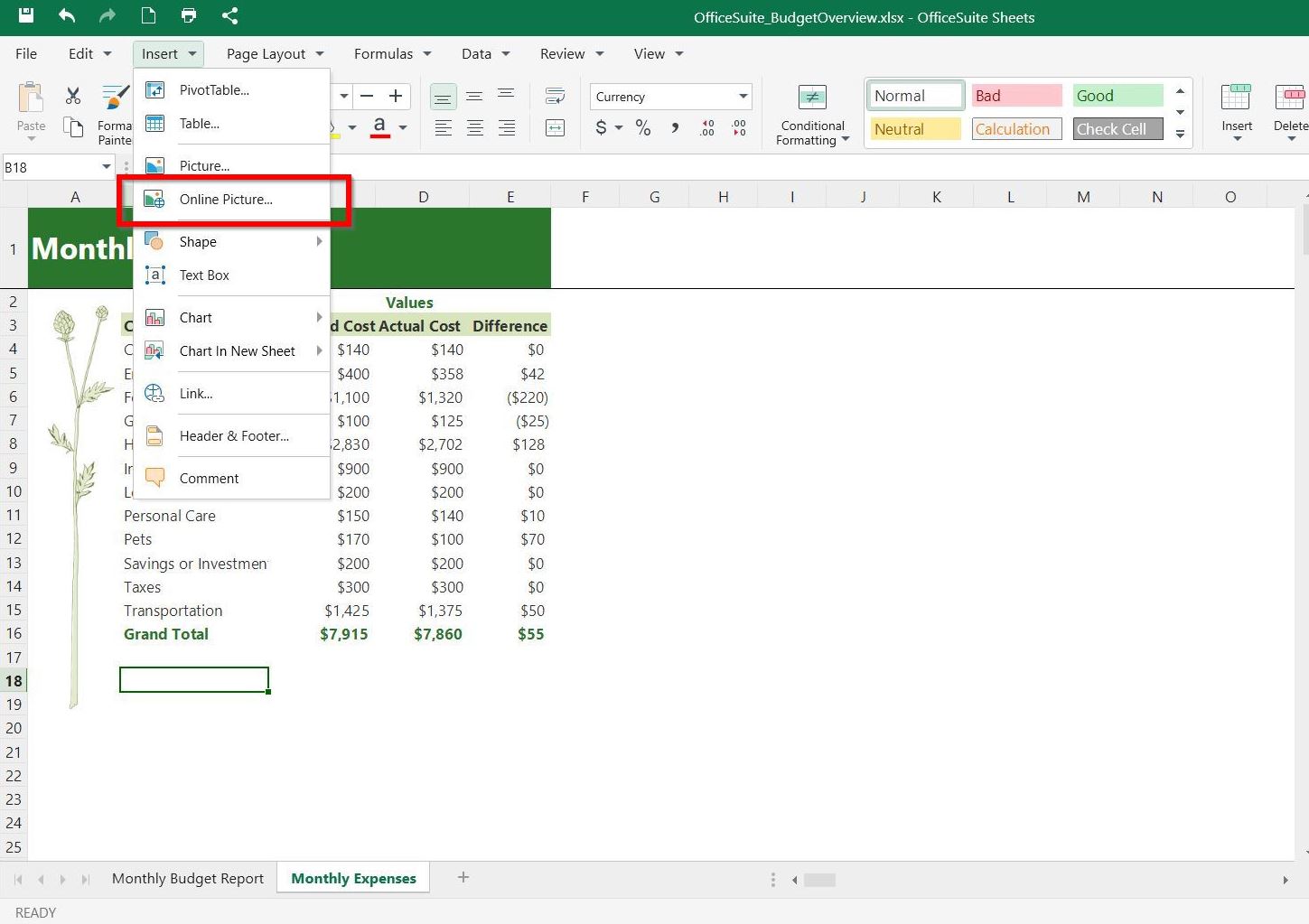Open currency symbol dropdown arrow
Viewport: 1309px width, 924px height.
(619, 127)
